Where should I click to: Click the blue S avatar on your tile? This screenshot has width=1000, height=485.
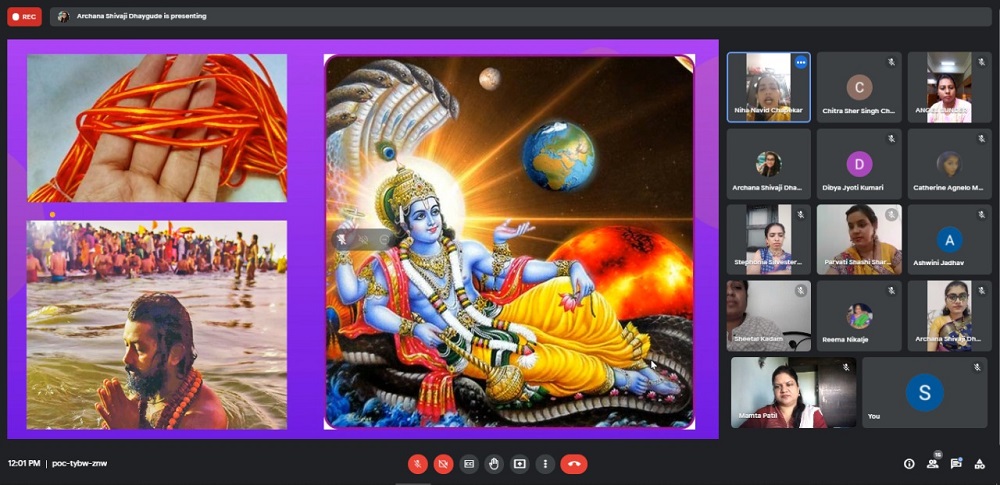[924, 392]
